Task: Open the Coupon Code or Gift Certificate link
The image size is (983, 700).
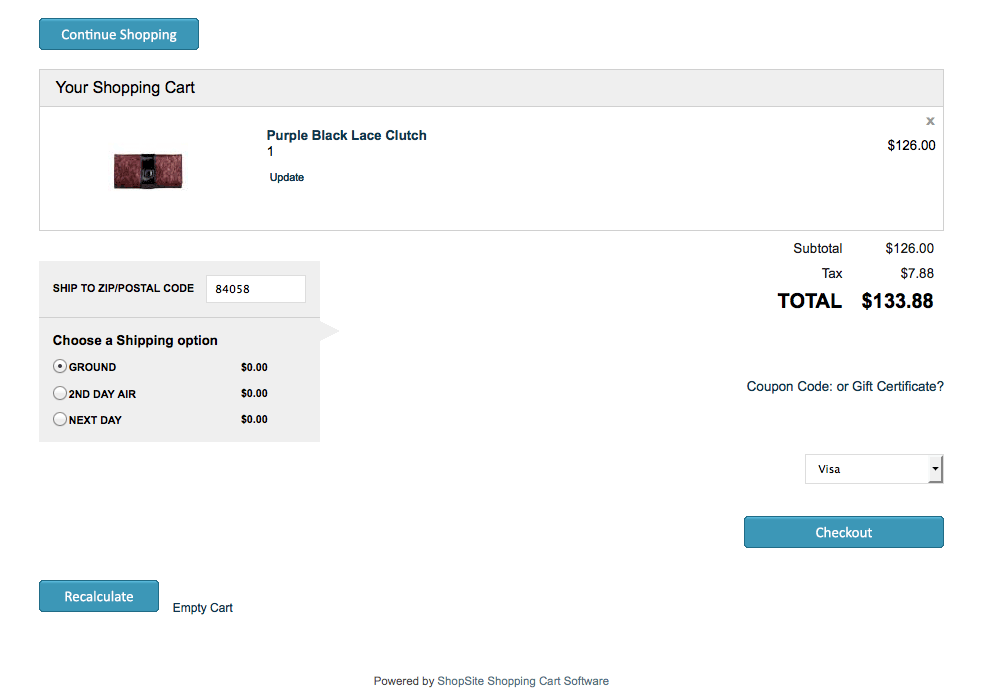Action: 844,386
